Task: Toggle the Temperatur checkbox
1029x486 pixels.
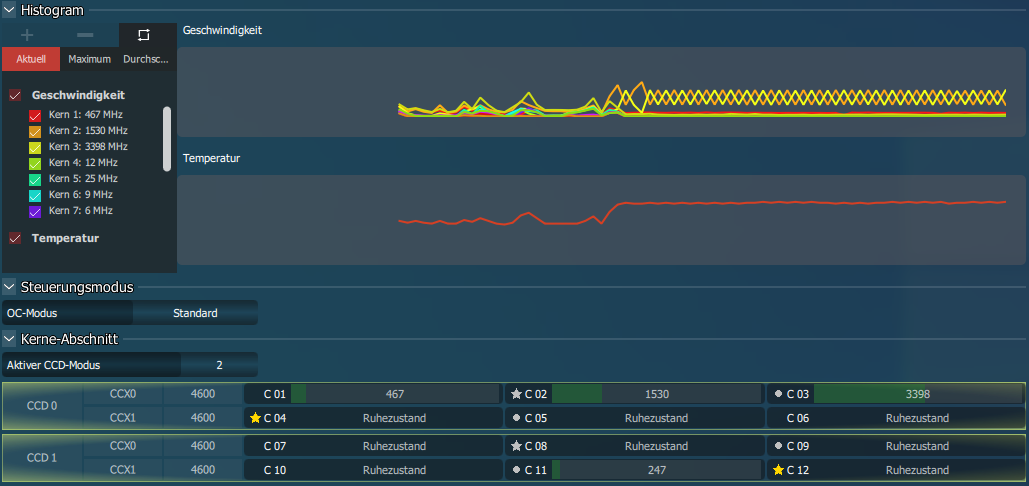Action: (15, 239)
